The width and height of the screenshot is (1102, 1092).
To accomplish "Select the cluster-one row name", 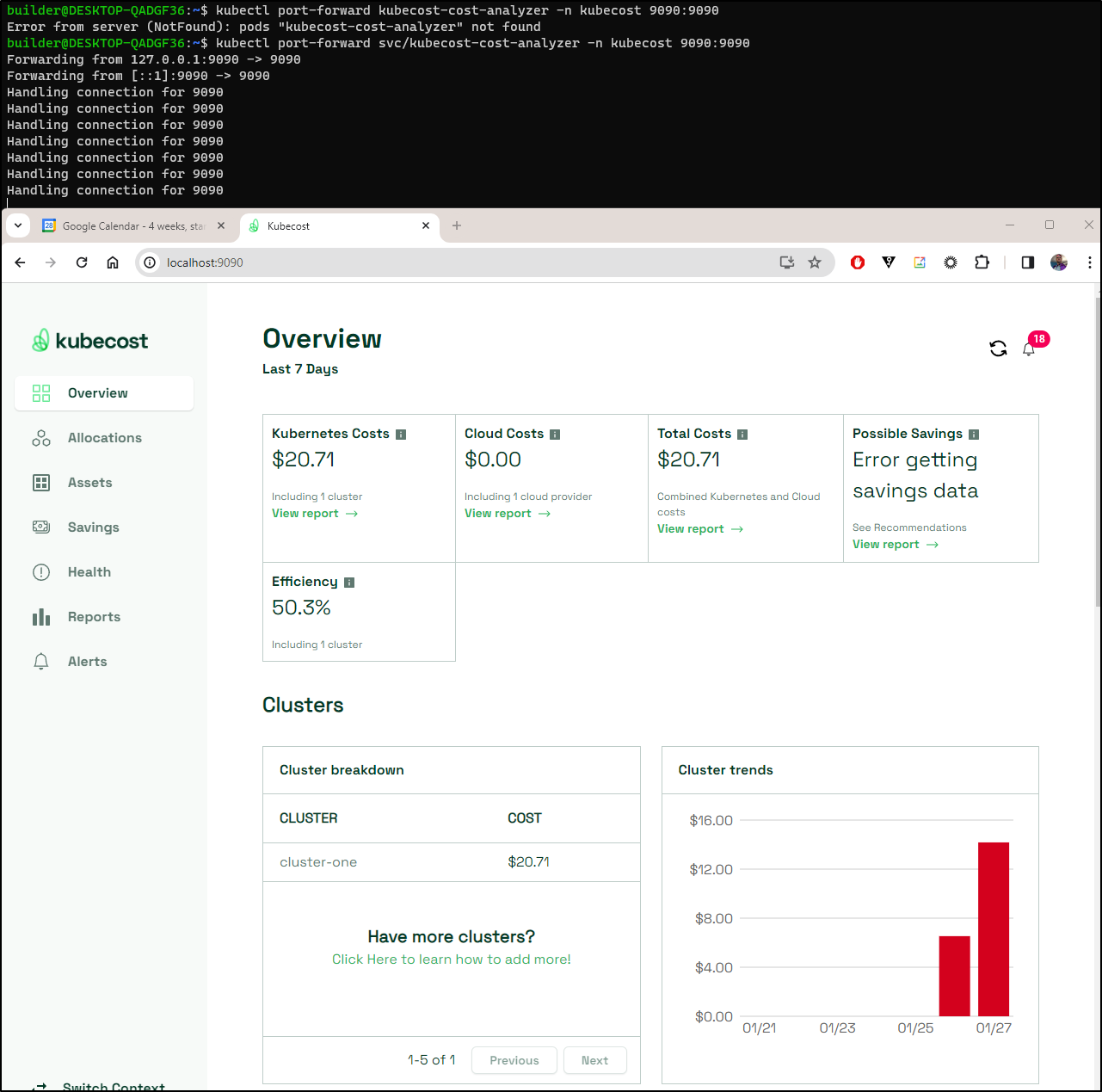I will pyautogui.click(x=318, y=862).
